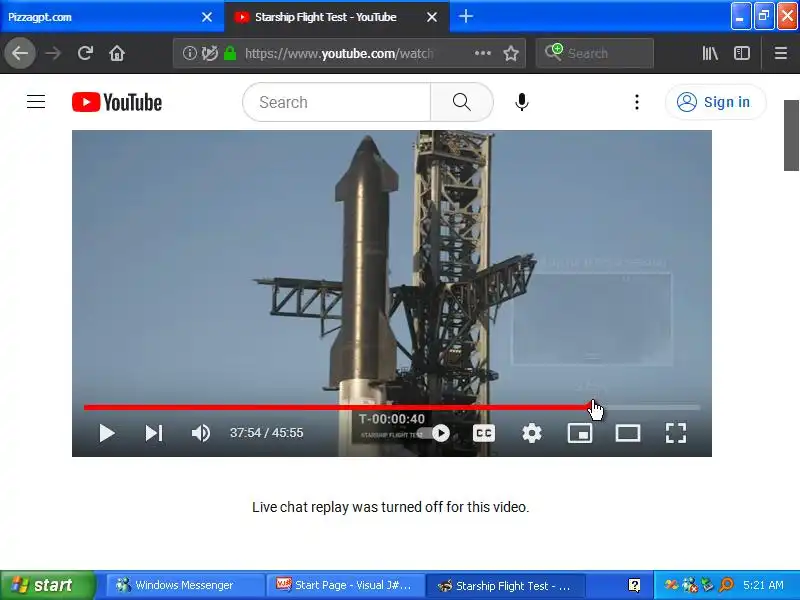Go to the YouTube home logo
The width and height of the screenshot is (800, 600).
pyautogui.click(x=117, y=102)
